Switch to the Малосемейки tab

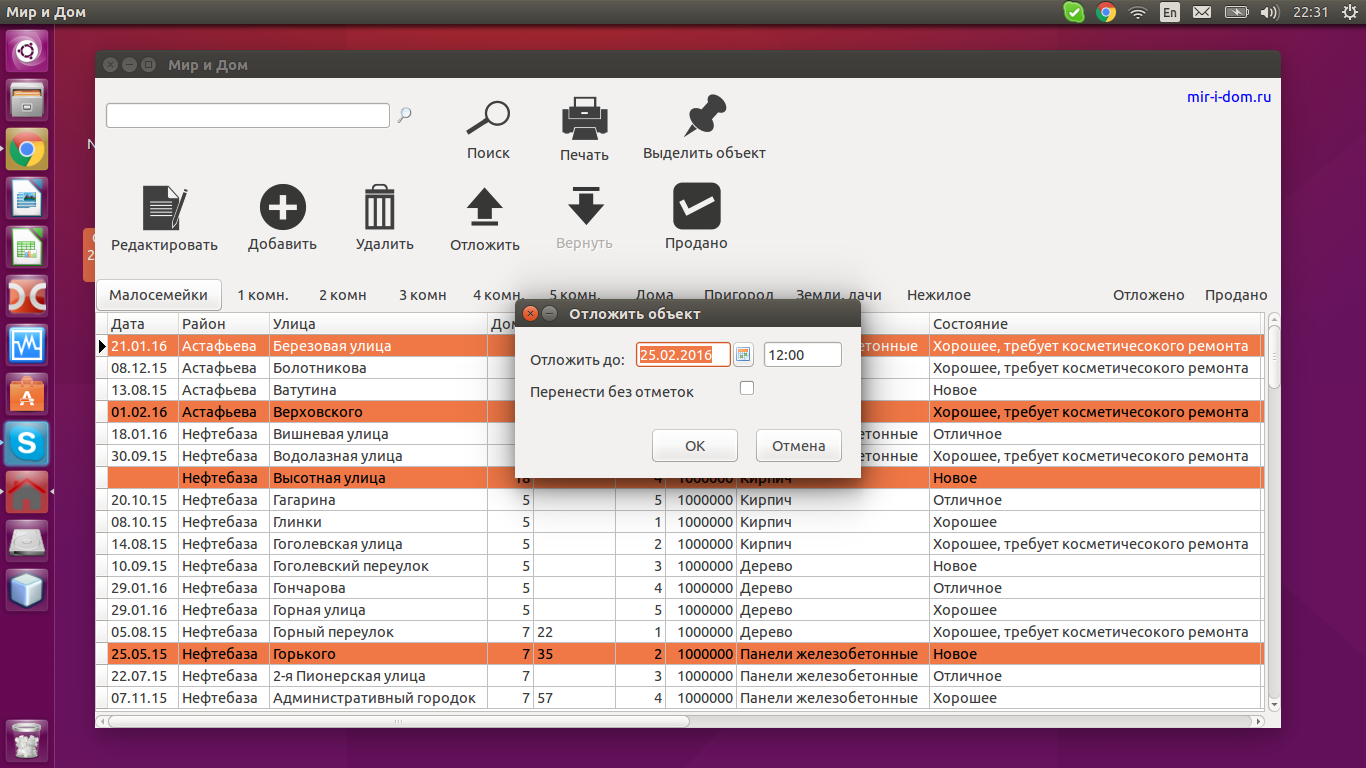click(159, 295)
